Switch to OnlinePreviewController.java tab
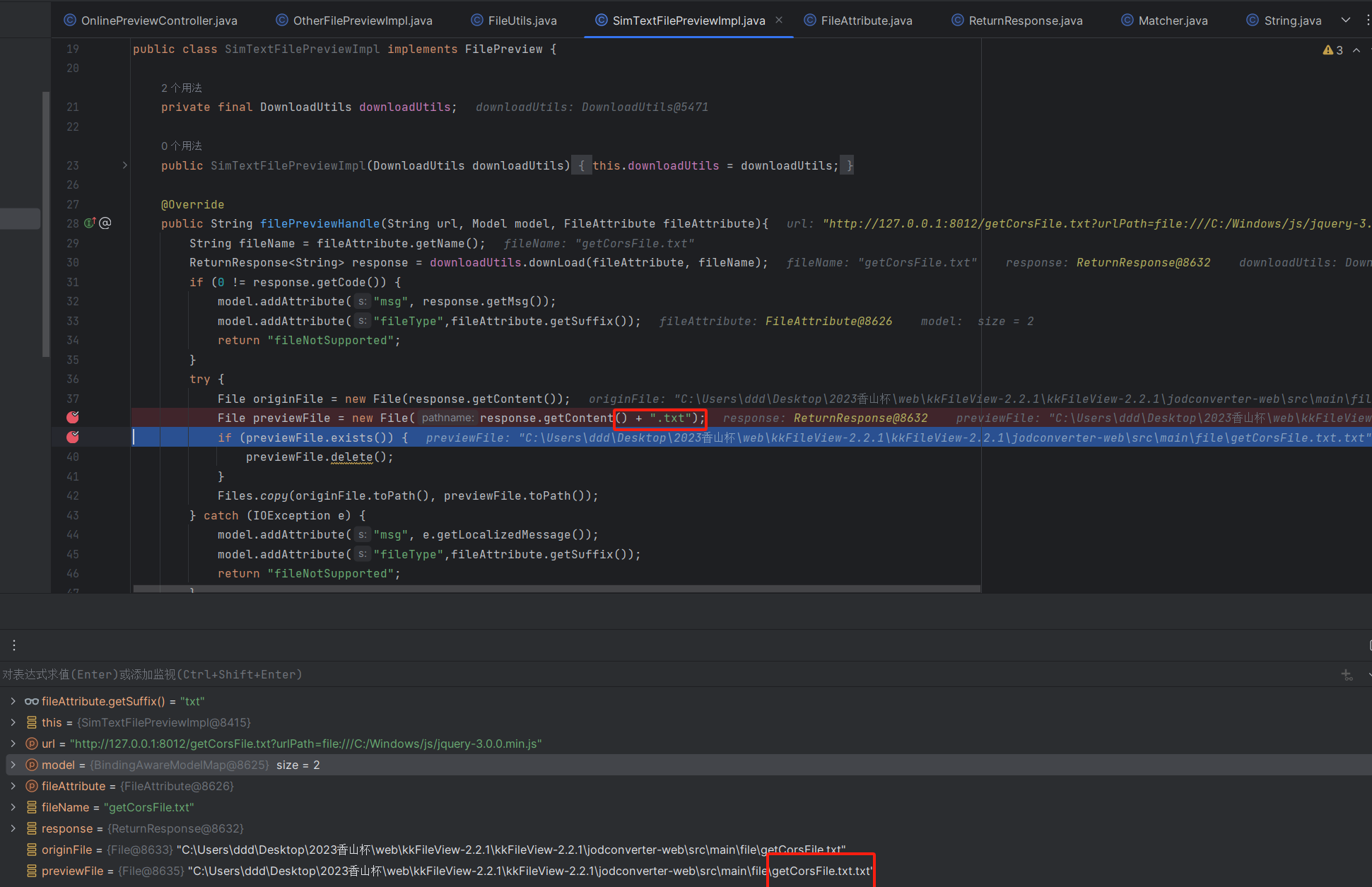 coord(151,20)
